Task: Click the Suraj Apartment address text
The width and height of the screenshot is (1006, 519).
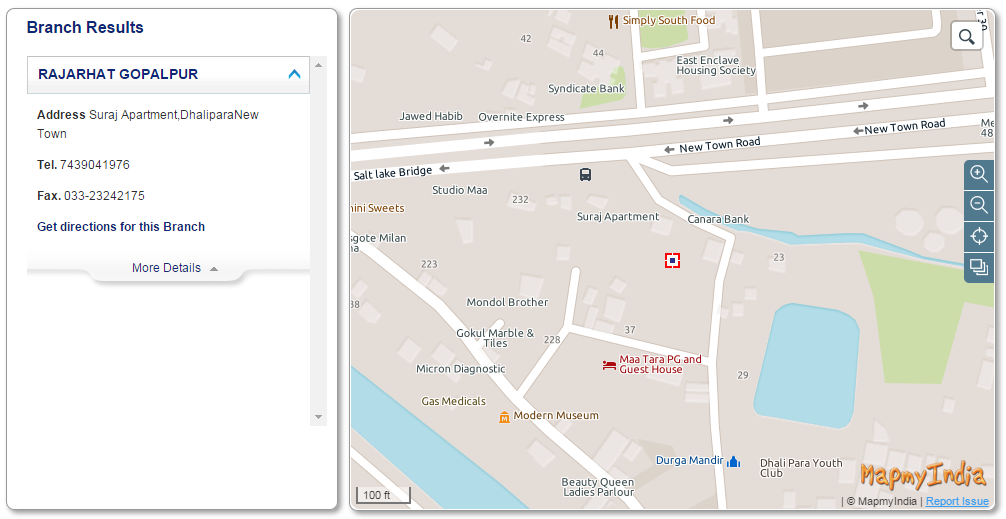Action: click(x=148, y=124)
